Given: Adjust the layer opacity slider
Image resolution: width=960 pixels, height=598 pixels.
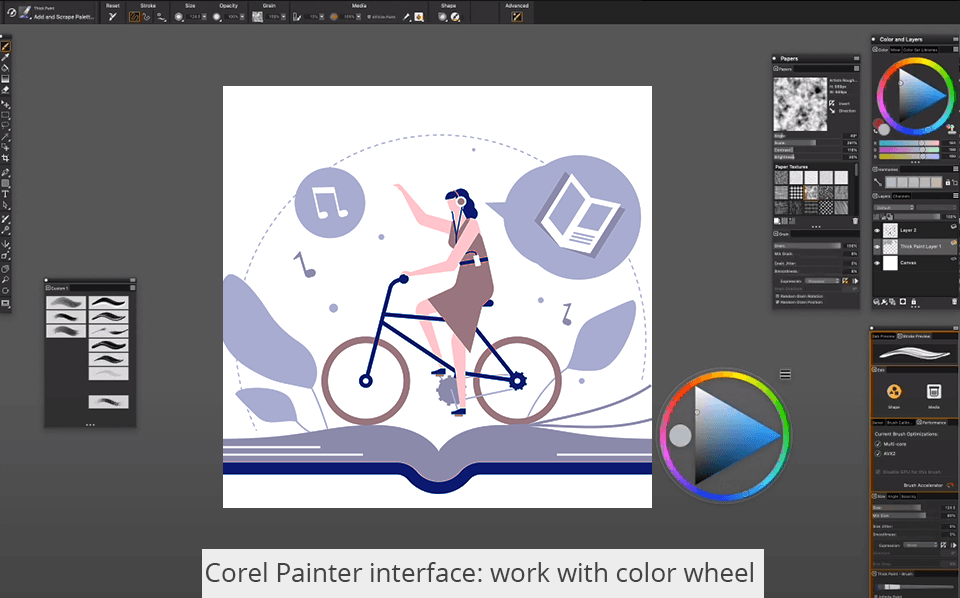Looking at the screenshot, I should click(x=918, y=217).
